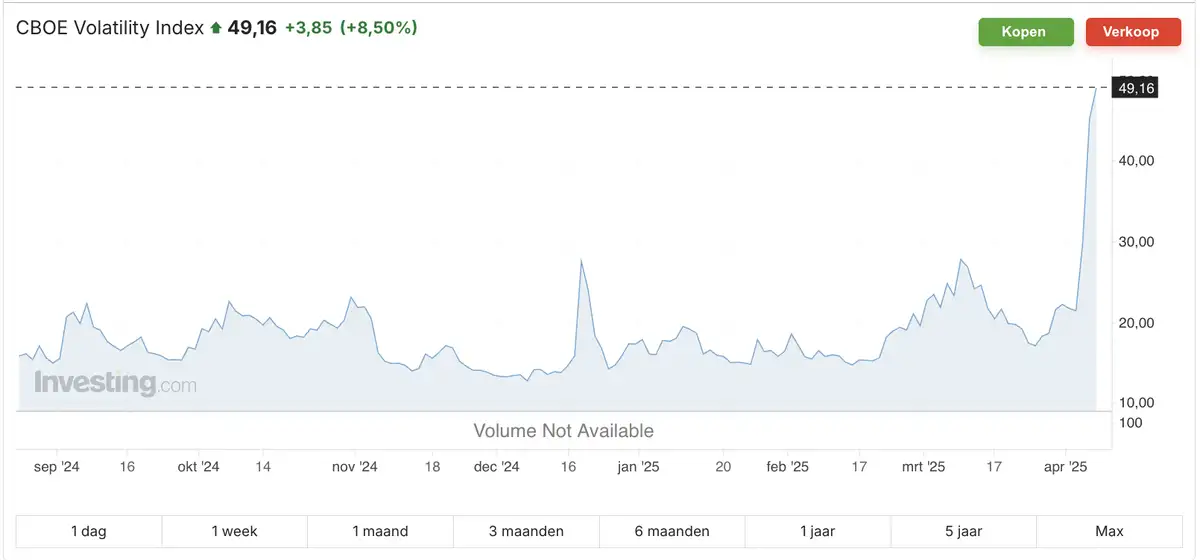Click the CBOE Volatility Index title
The height and width of the screenshot is (560, 1200).
click(110, 28)
